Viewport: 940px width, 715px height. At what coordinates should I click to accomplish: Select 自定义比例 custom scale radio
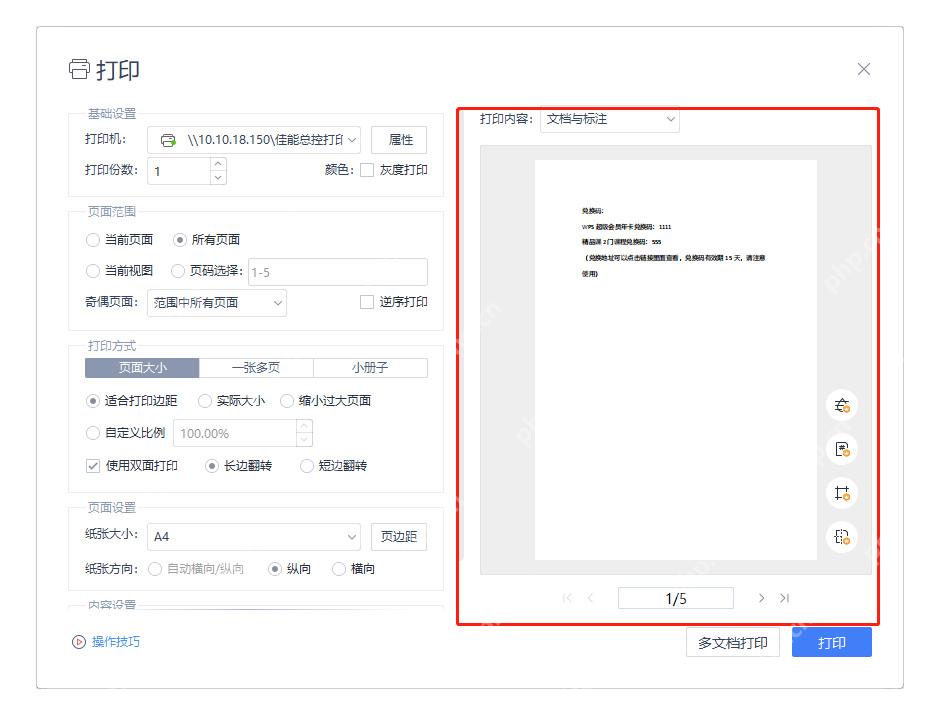[x=93, y=433]
